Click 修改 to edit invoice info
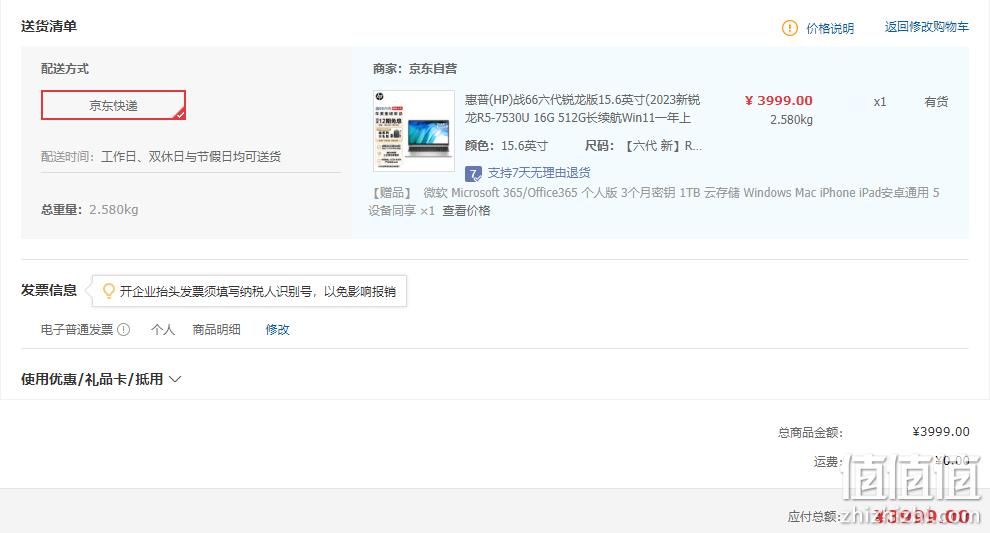 tap(277, 329)
